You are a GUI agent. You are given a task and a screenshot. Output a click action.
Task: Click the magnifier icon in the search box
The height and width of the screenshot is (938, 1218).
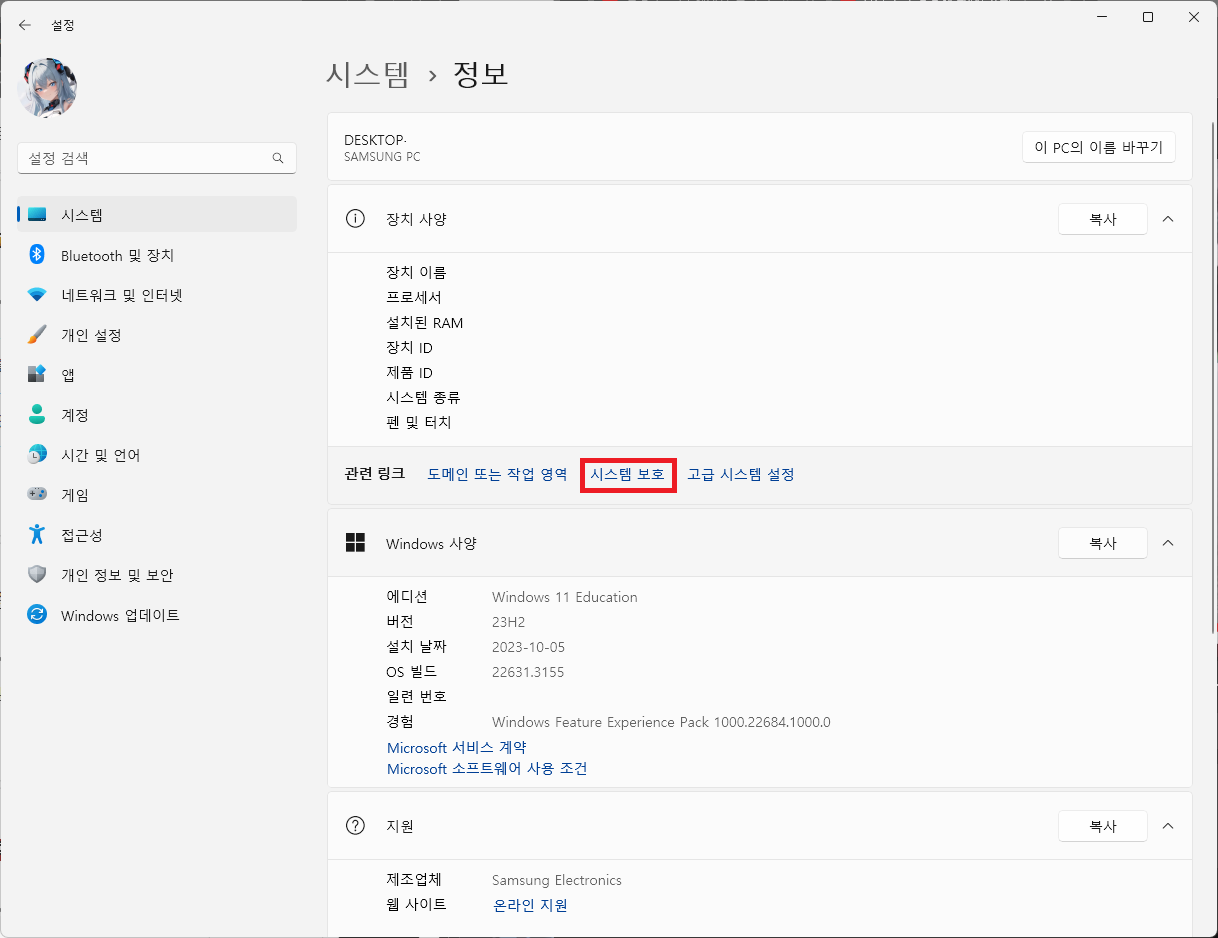(278, 158)
